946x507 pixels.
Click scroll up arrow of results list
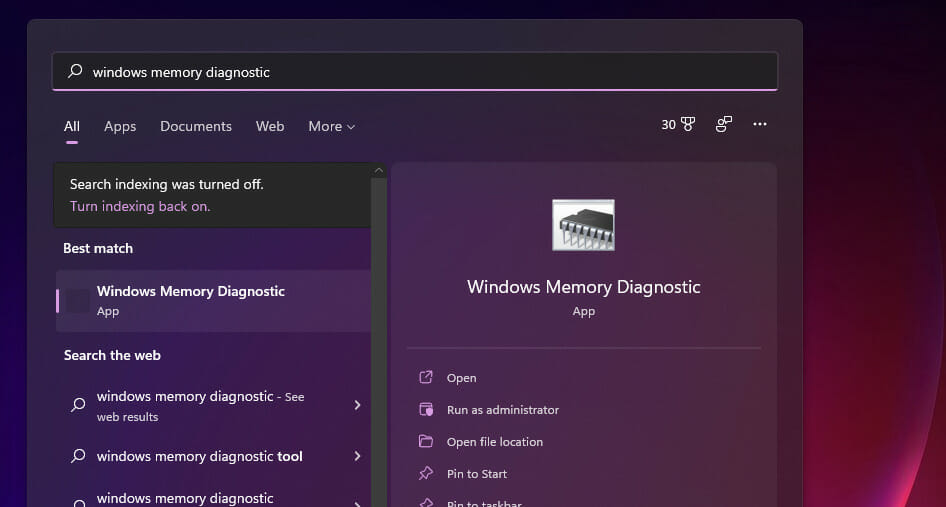(379, 170)
